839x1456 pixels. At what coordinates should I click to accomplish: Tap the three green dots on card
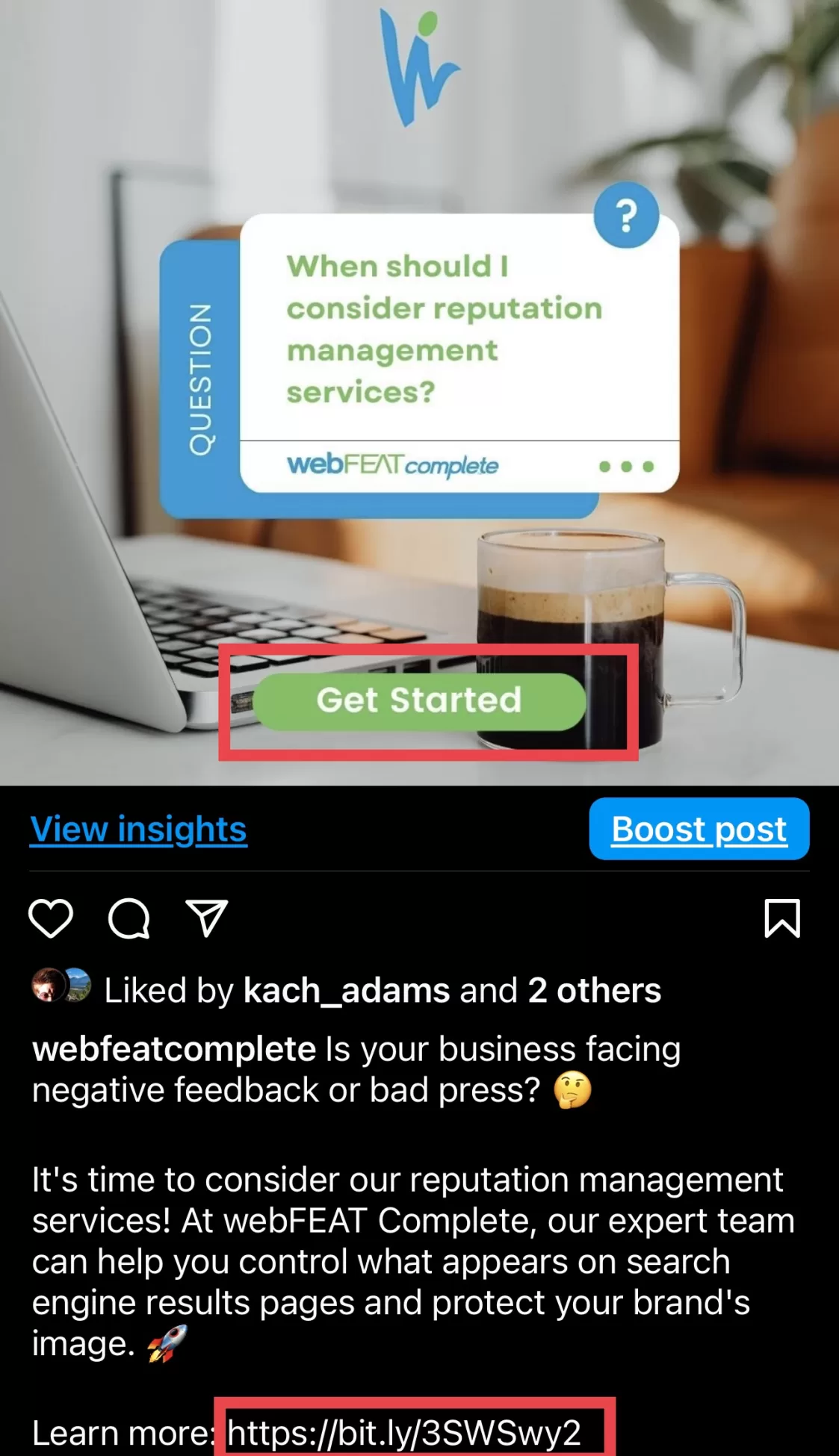pyautogui.click(x=626, y=467)
